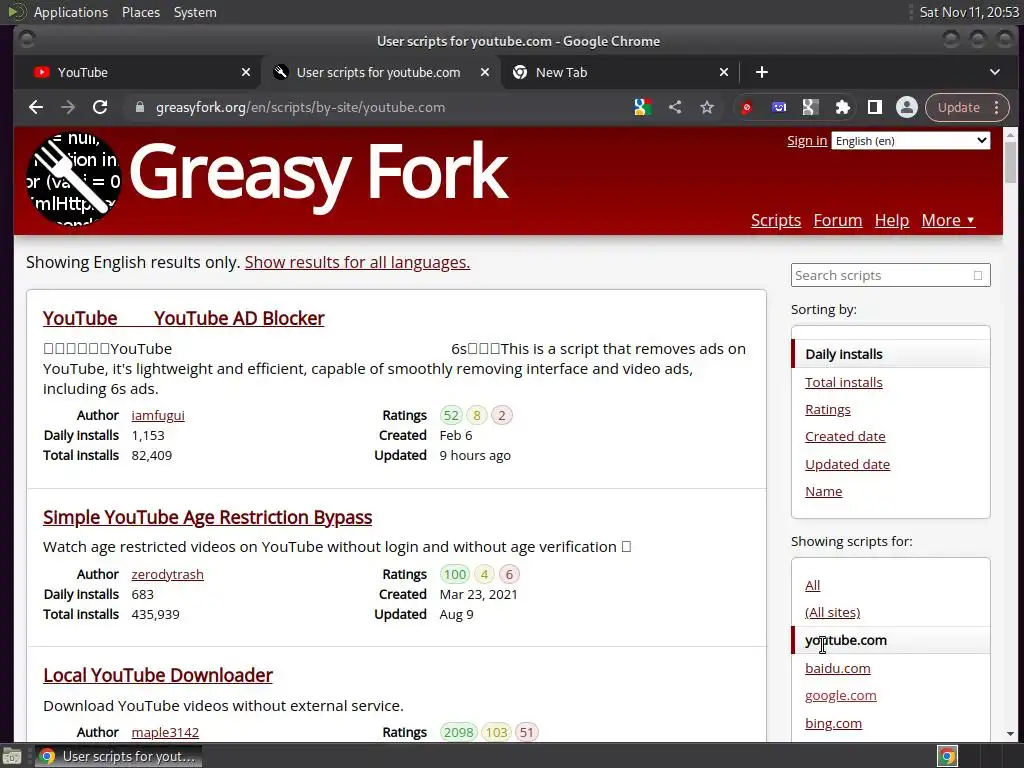Select the User scripts for youtube.com tab
Screen dimensions: 1024x768
tap(379, 72)
